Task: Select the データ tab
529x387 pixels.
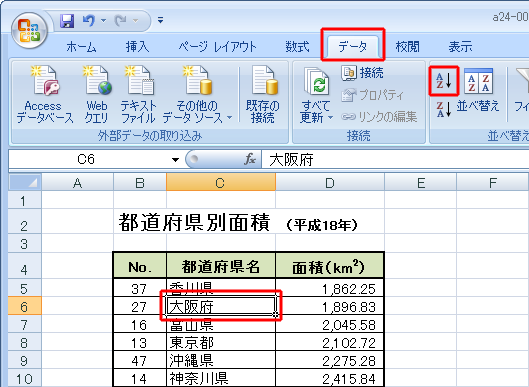Action: click(353, 47)
